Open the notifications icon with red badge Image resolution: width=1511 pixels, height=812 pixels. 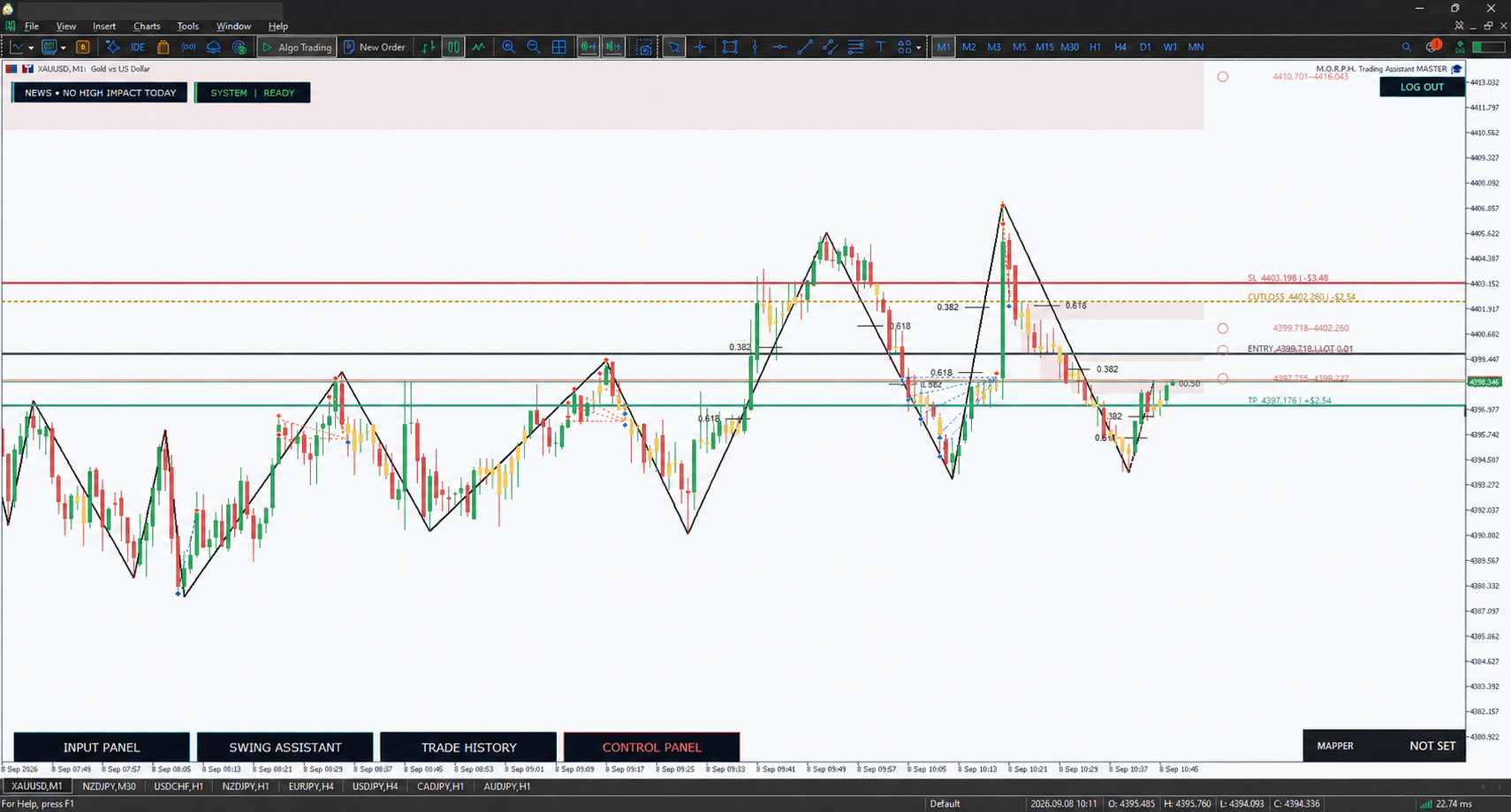1433,46
